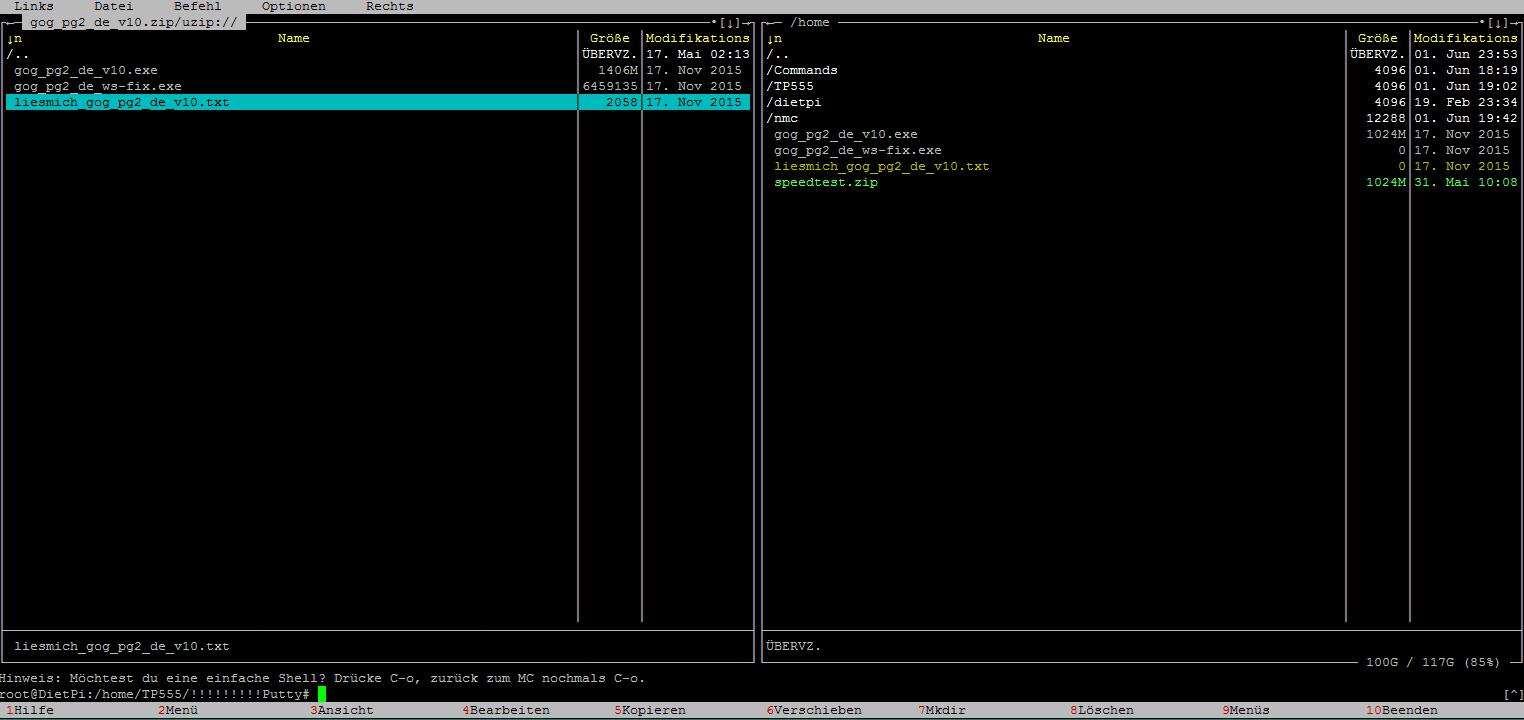
Task: Click the 100G / 117G disk usage indicator
Action: click(1434, 662)
